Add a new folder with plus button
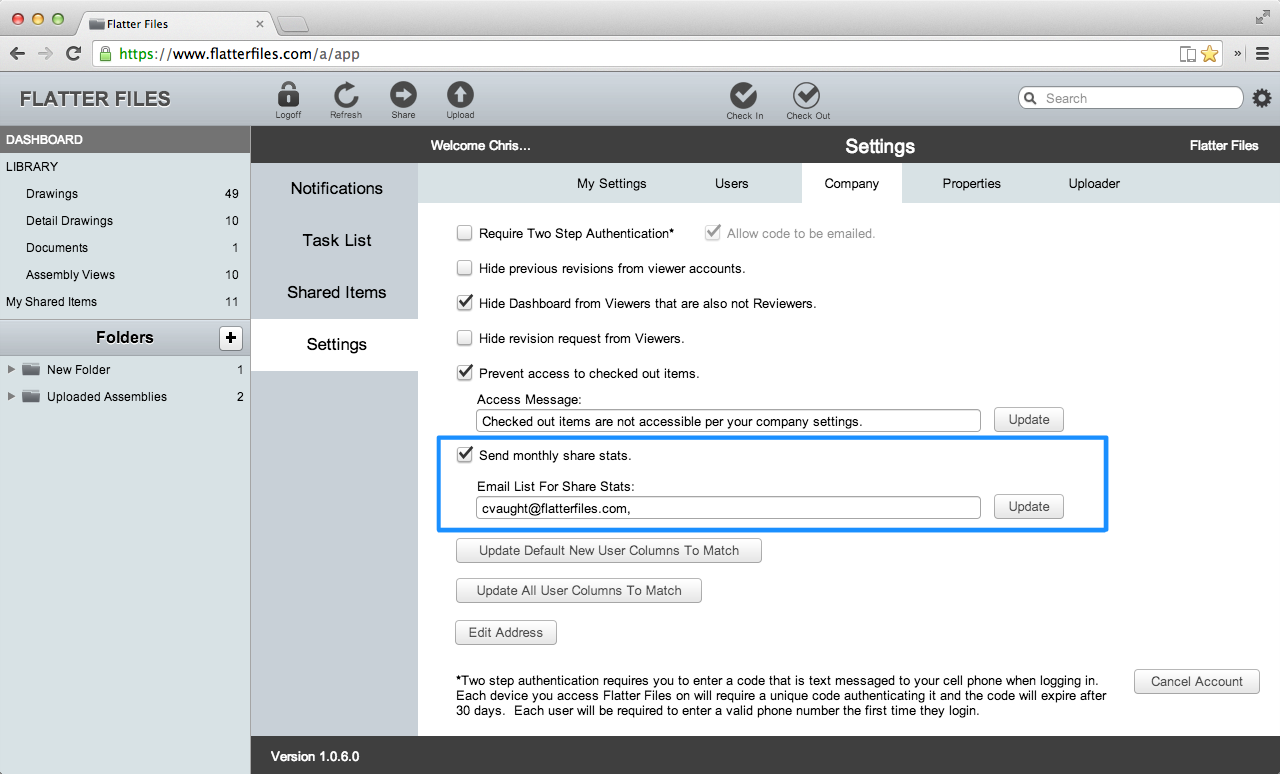Screen dimensions: 1280x774 coord(231,338)
